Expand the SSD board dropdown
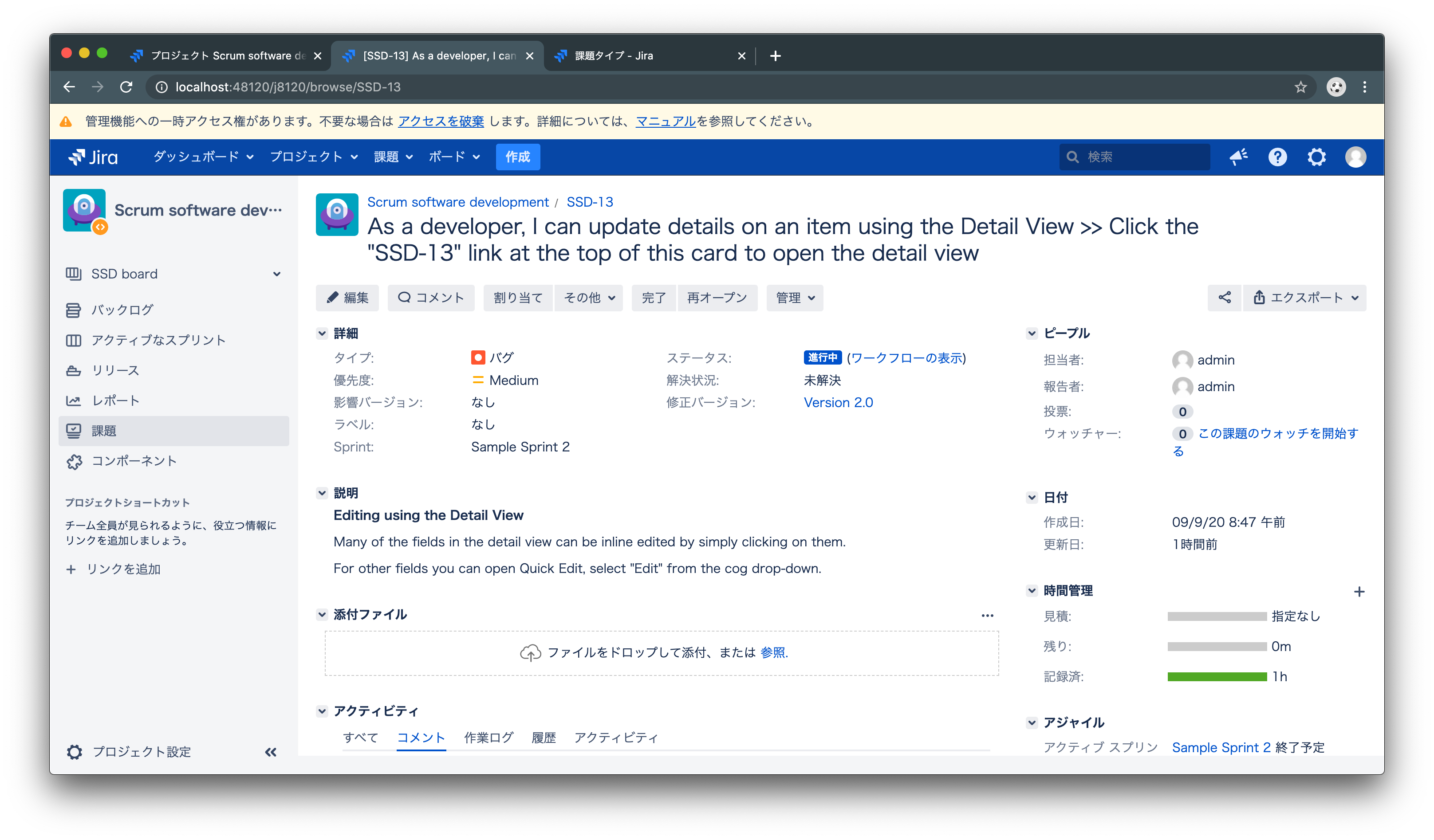 (276, 274)
